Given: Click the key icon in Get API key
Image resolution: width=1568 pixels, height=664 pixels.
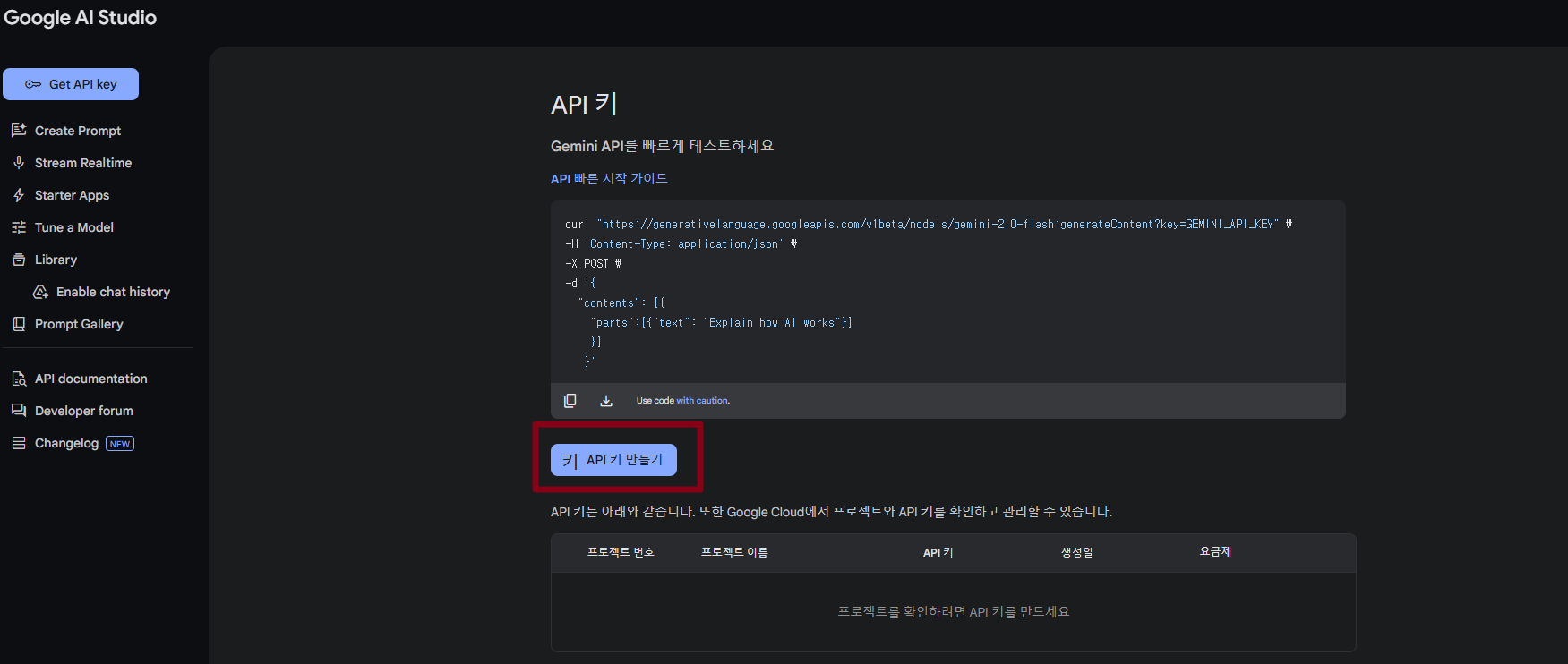Looking at the screenshot, I should (x=33, y=84).
